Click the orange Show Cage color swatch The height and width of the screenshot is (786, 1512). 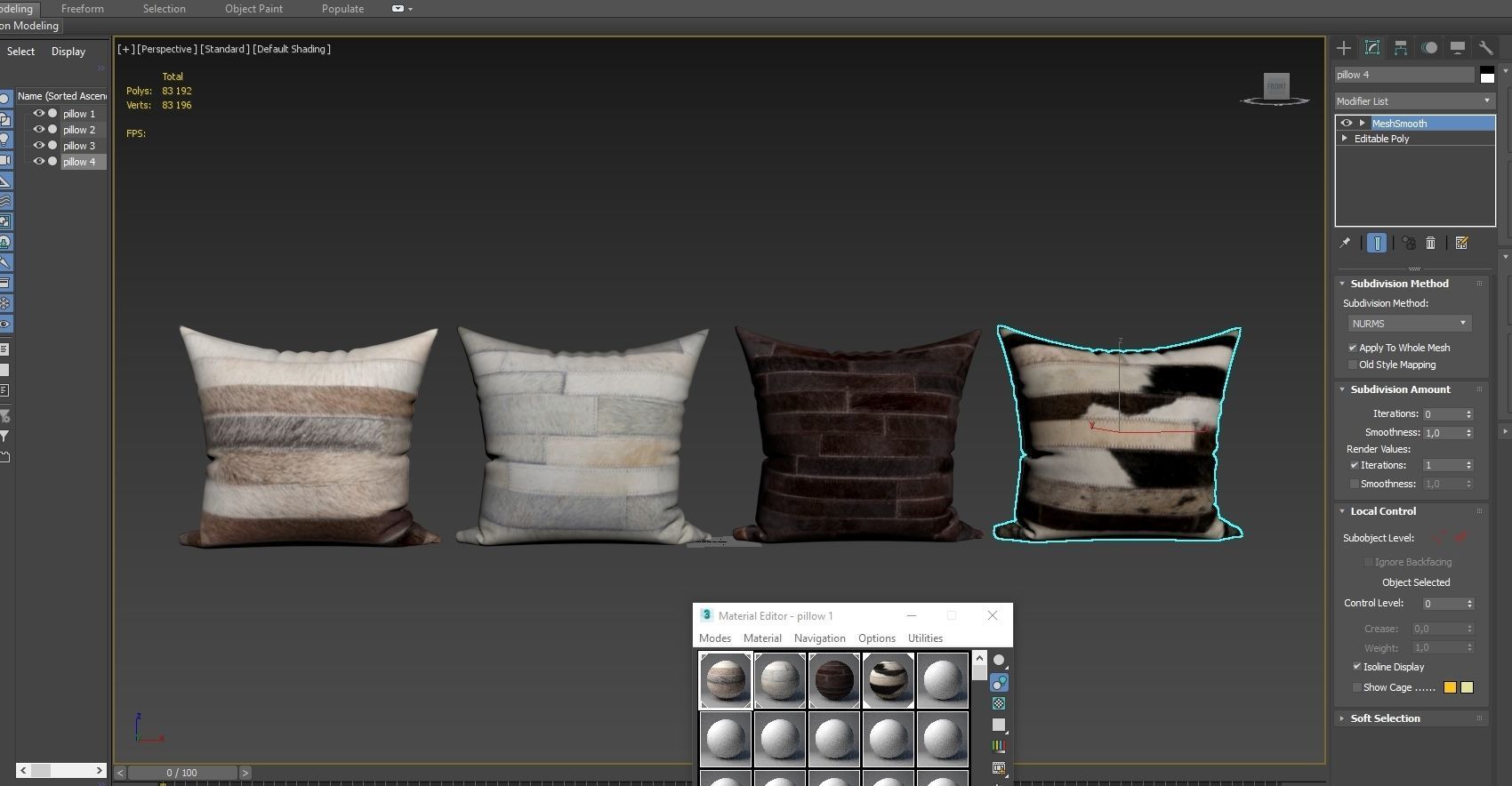point(1450,687)
